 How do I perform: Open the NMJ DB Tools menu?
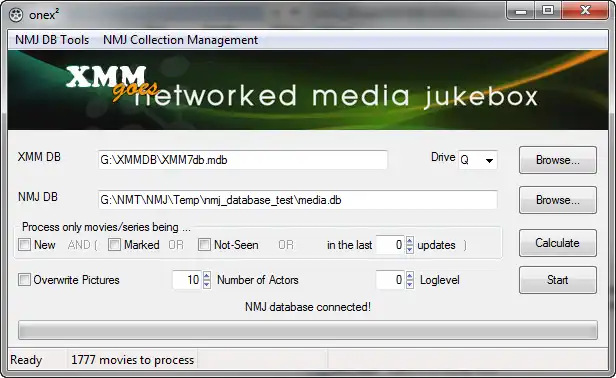click(x=52, y=40)
